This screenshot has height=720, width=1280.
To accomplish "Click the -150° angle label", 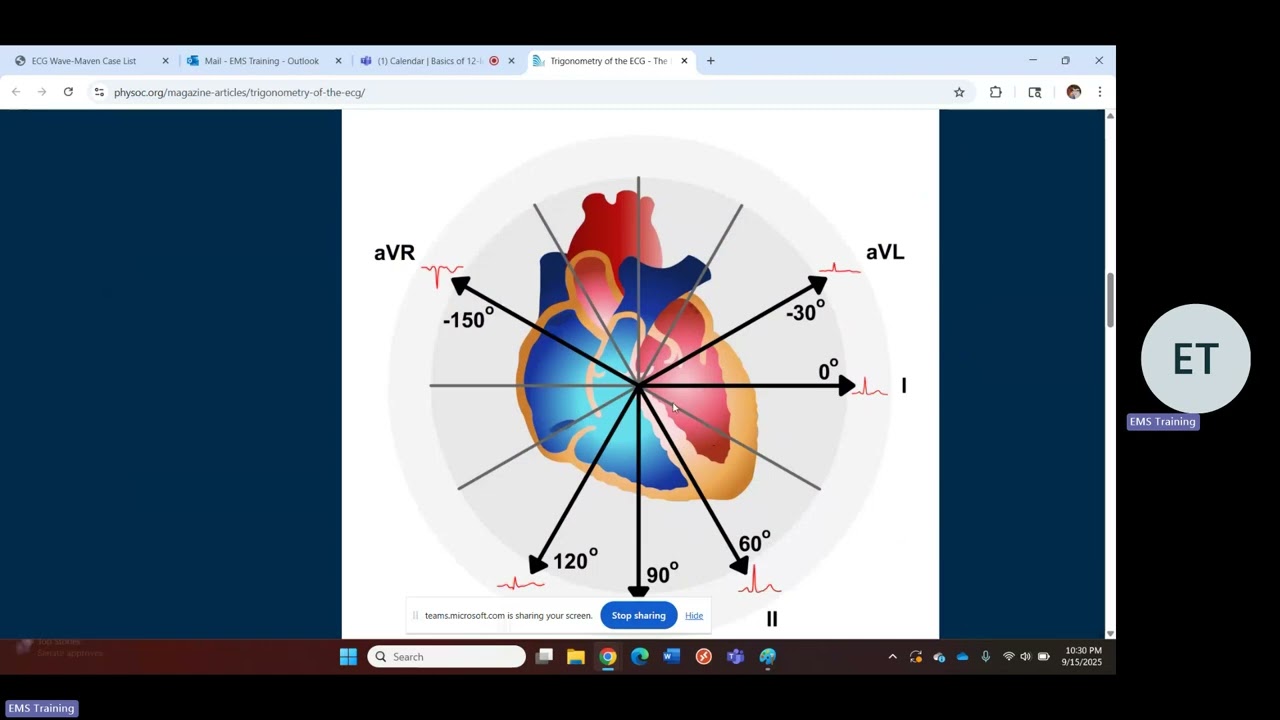I will tap(469, 319).
